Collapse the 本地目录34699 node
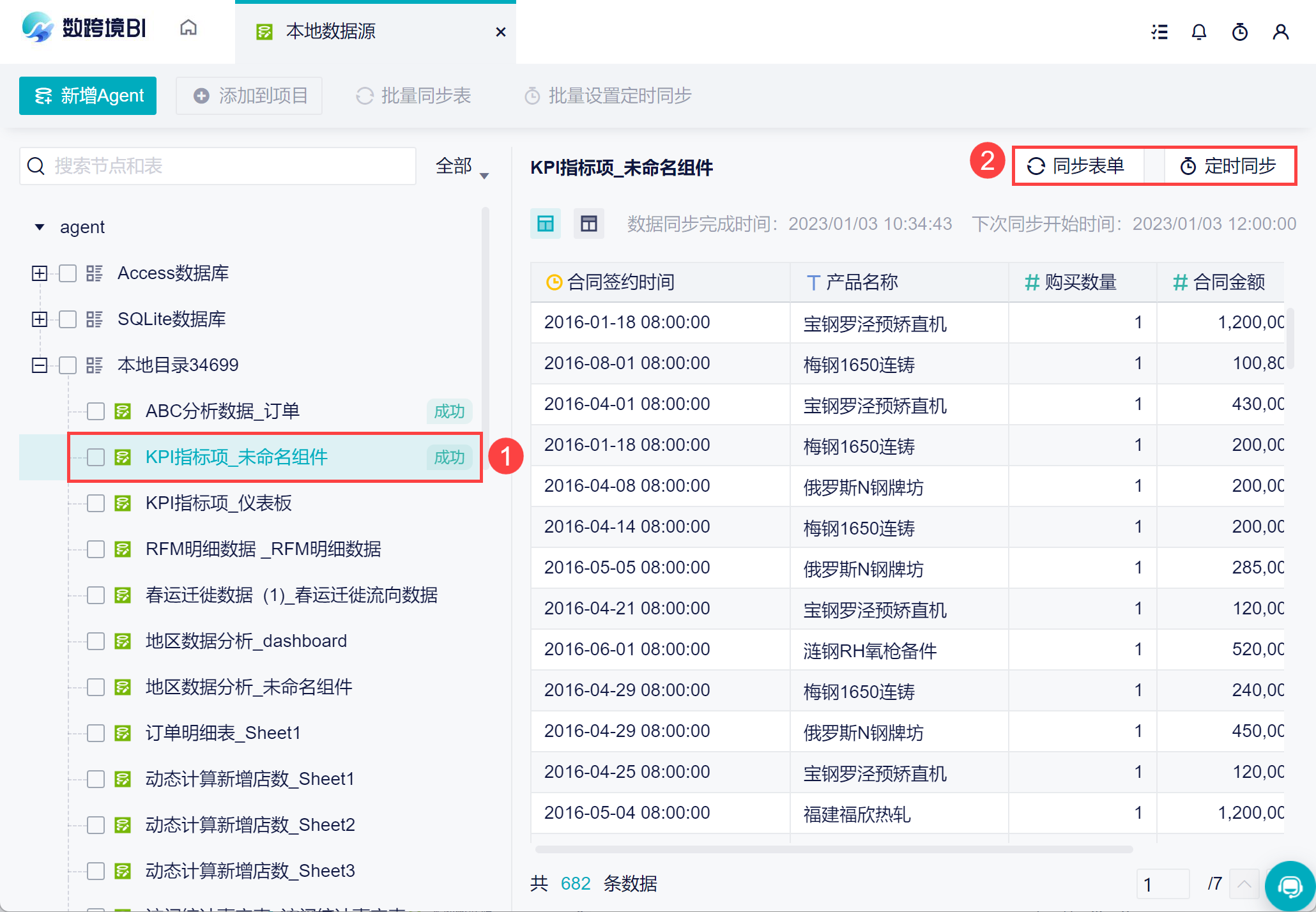This screenshot has width=1316, height=912. tap(40, 365)
